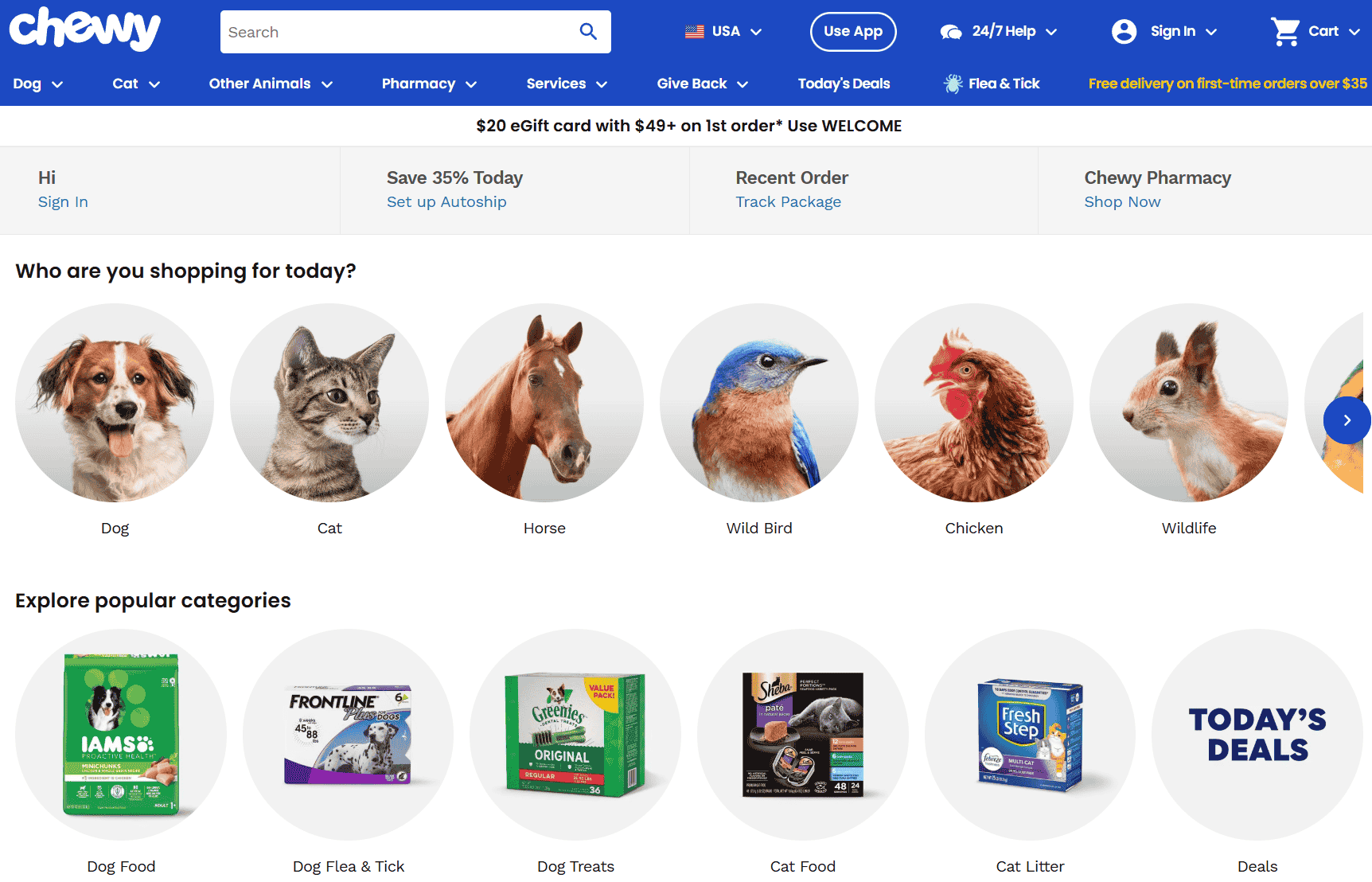Expand the Give Back dropdown

[702, 83]
